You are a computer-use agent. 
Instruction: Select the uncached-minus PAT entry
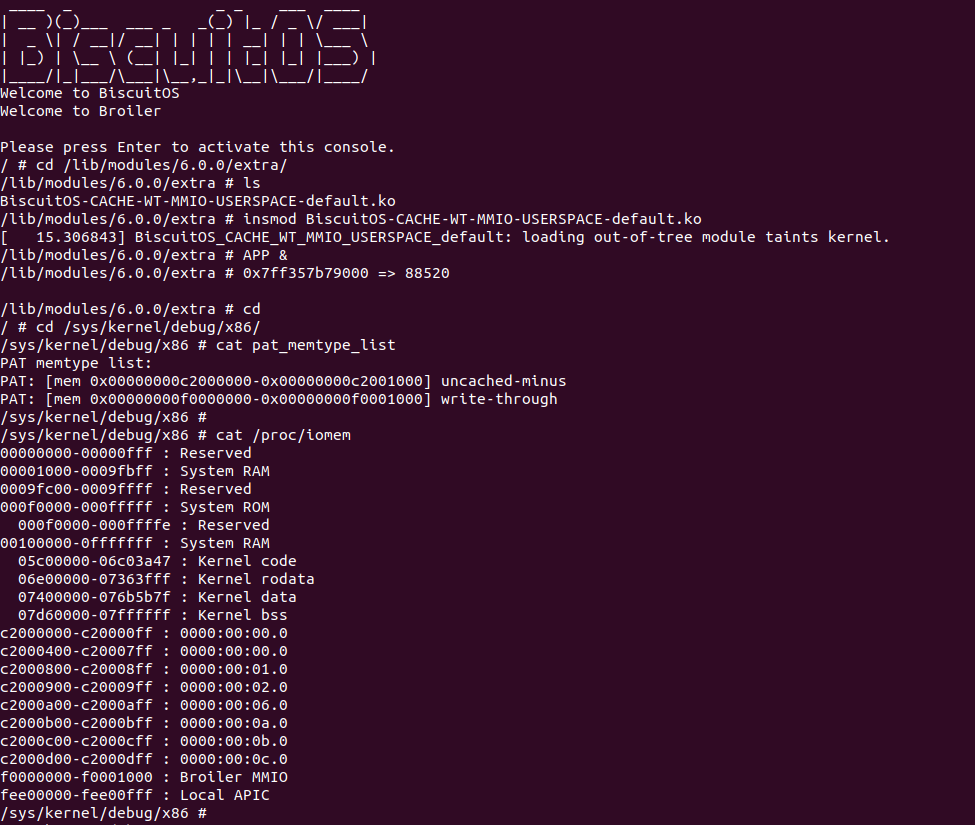pos(283,381)
